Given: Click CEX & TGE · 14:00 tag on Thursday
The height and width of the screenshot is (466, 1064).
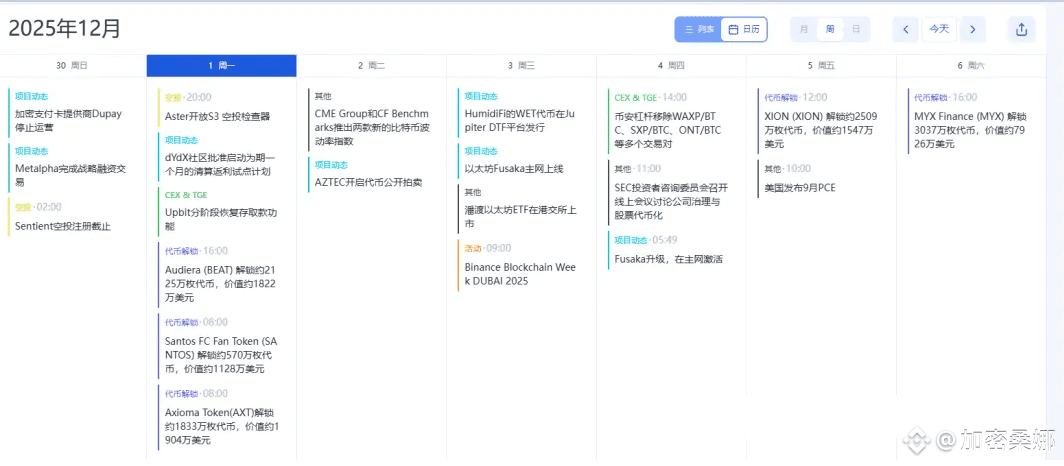Looking at the screenshot, I should [650, 97].
